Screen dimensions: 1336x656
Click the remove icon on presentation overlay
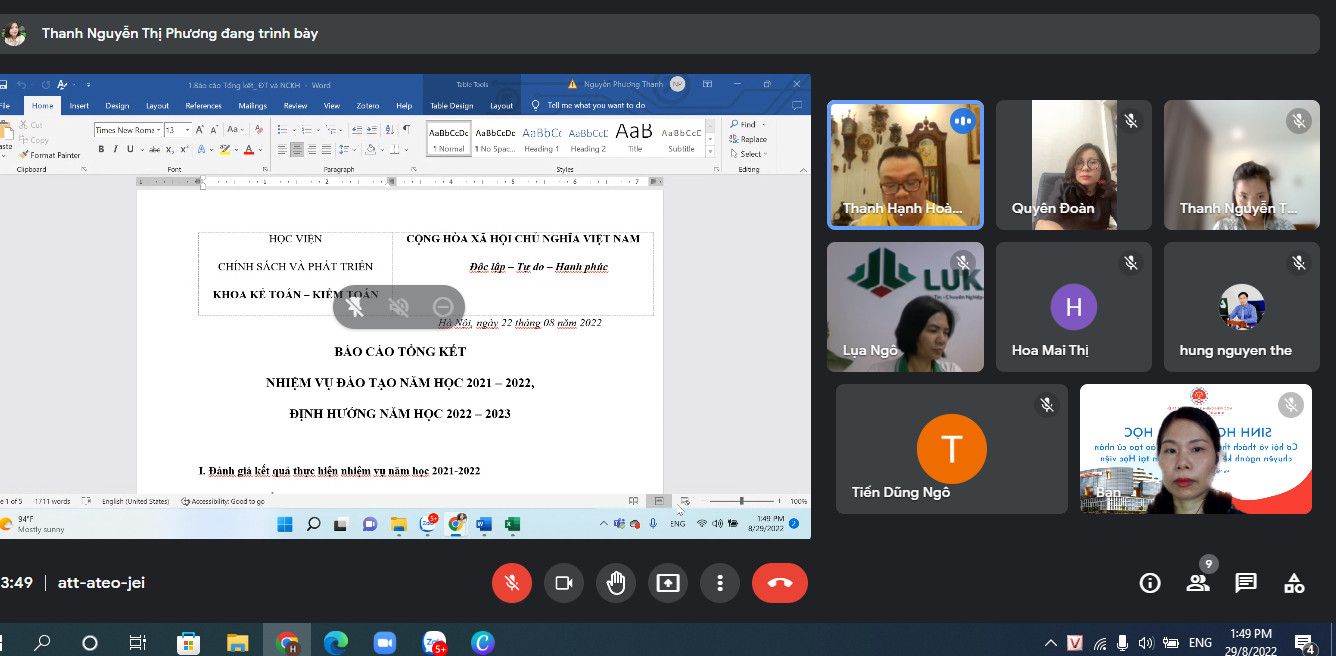(x=443, y=307)
